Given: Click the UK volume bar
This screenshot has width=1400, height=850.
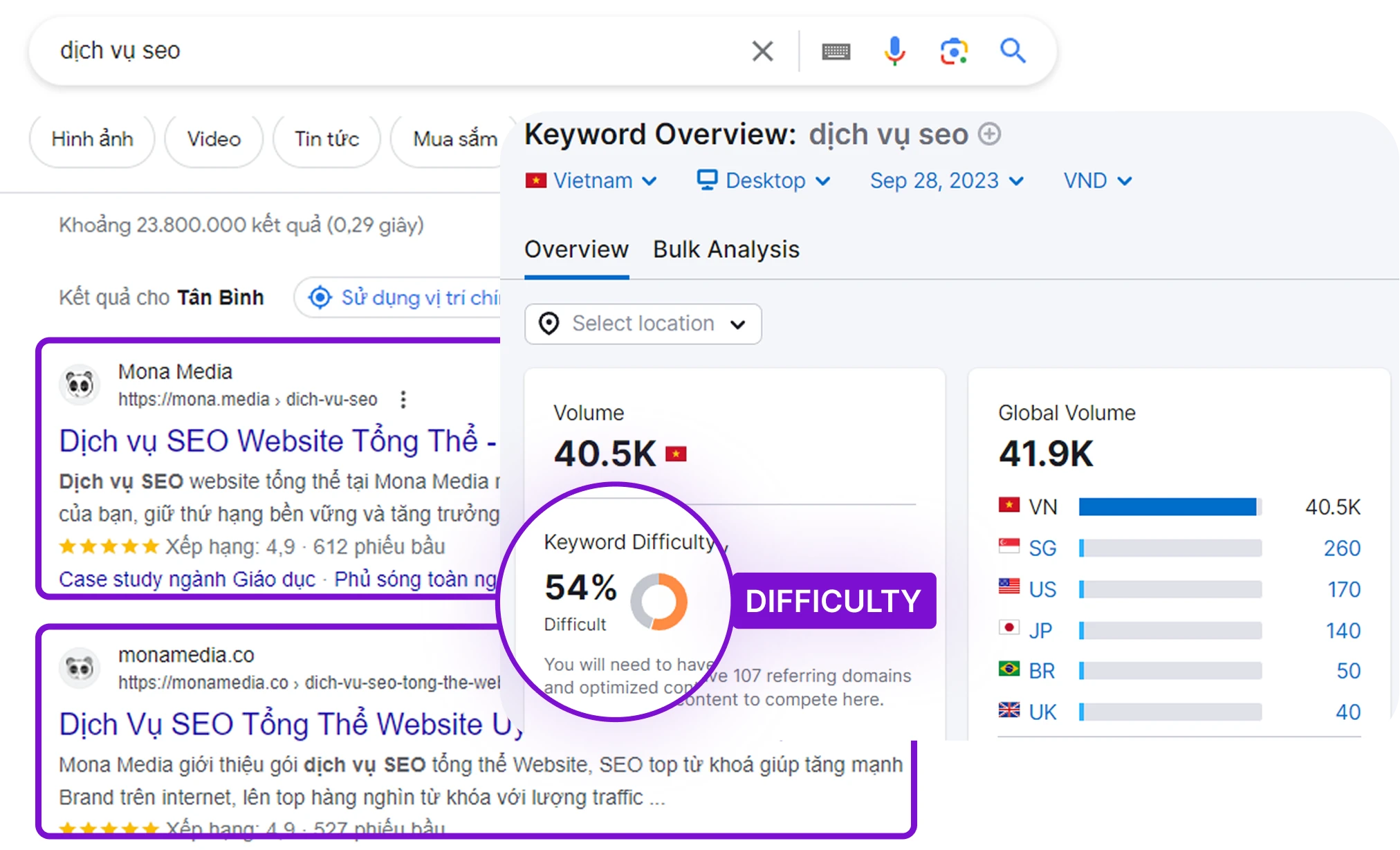Looking at the screenshot, I should 1170,712.
